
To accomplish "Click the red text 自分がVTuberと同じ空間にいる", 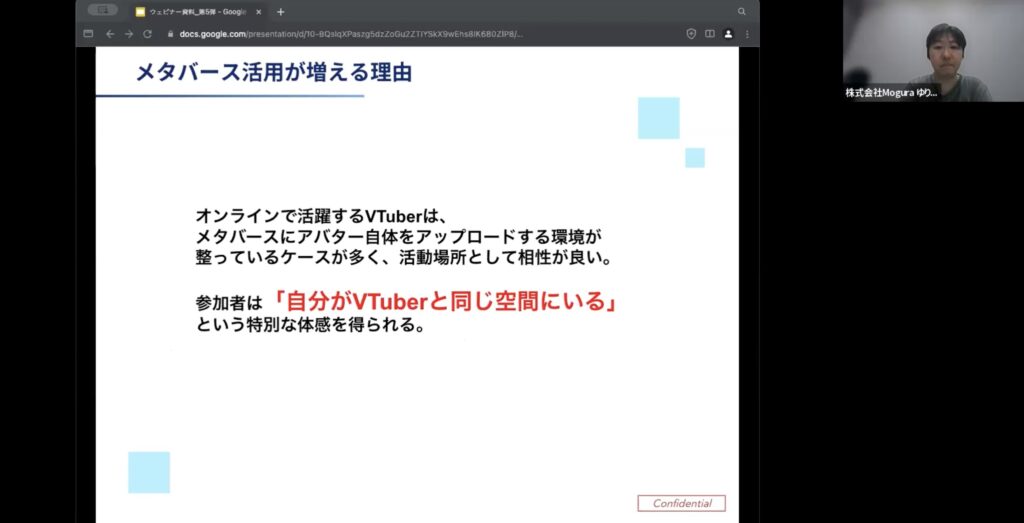I will 445,302.
